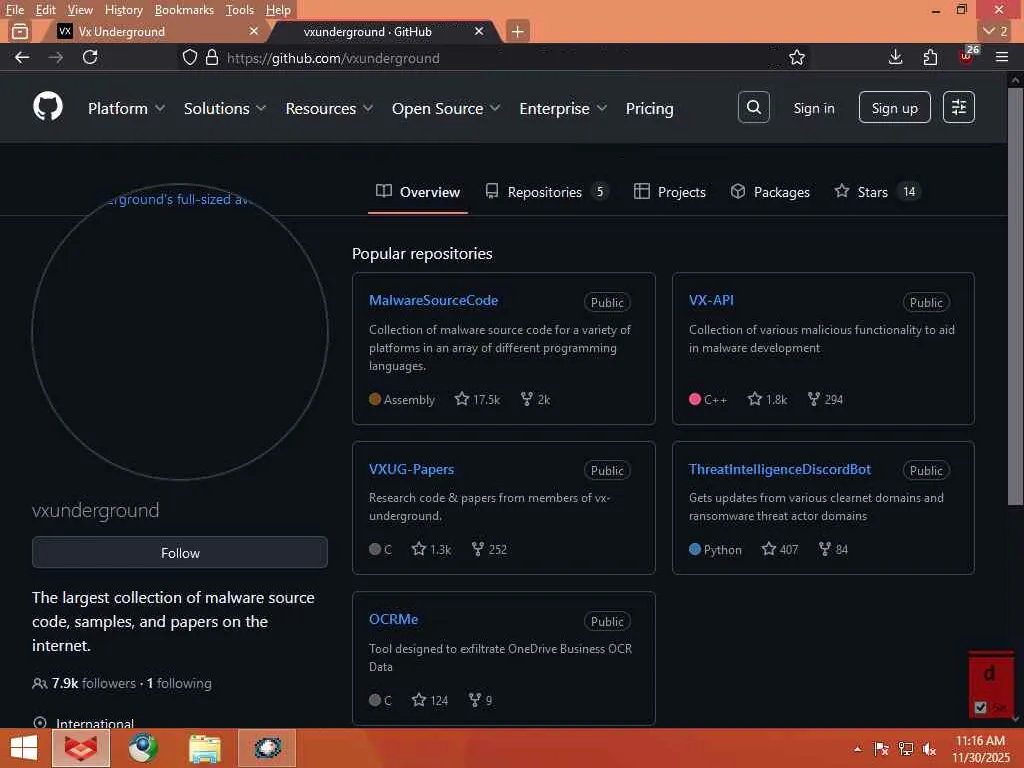This screenshot has height=768, width=1024.
Task: Click the uBlock Origin shield icon
Action: (967, 56)
